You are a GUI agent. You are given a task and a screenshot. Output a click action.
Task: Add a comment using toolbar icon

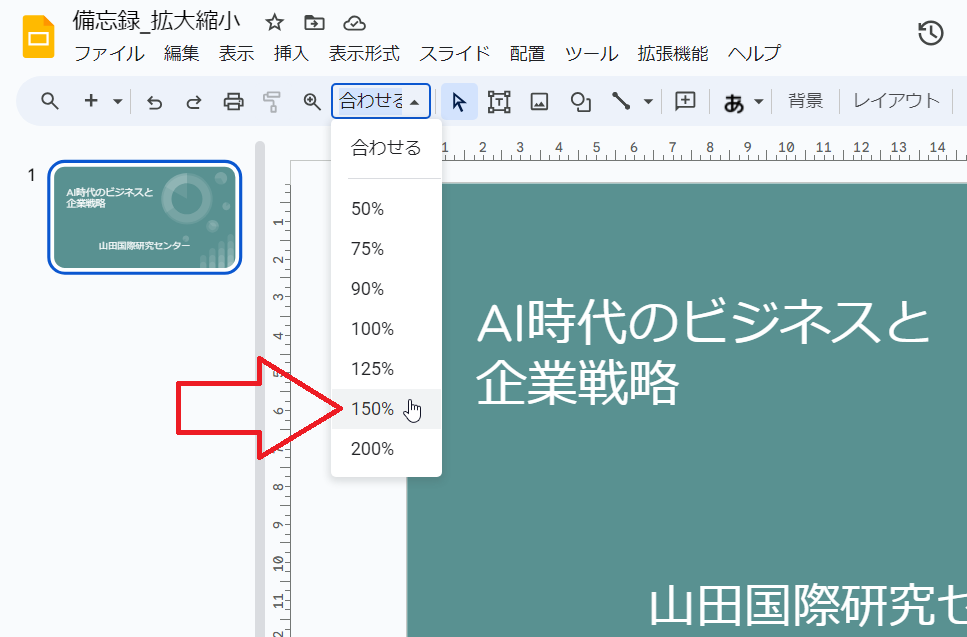(x=685, y=101)
